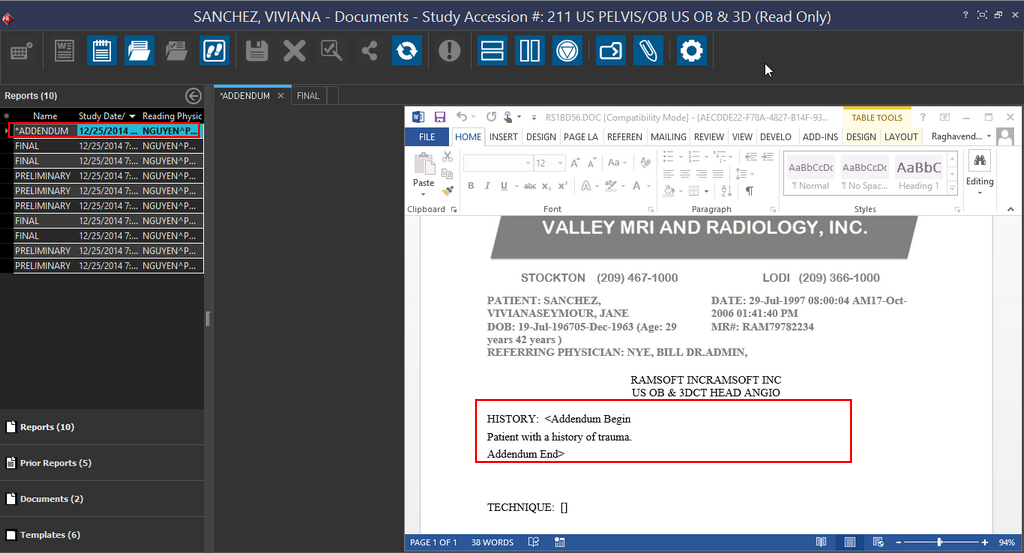Expand the Editing dropdown in Word ribbon
This screenshot has width=1024, height=553.
click(x=979, y=191)
